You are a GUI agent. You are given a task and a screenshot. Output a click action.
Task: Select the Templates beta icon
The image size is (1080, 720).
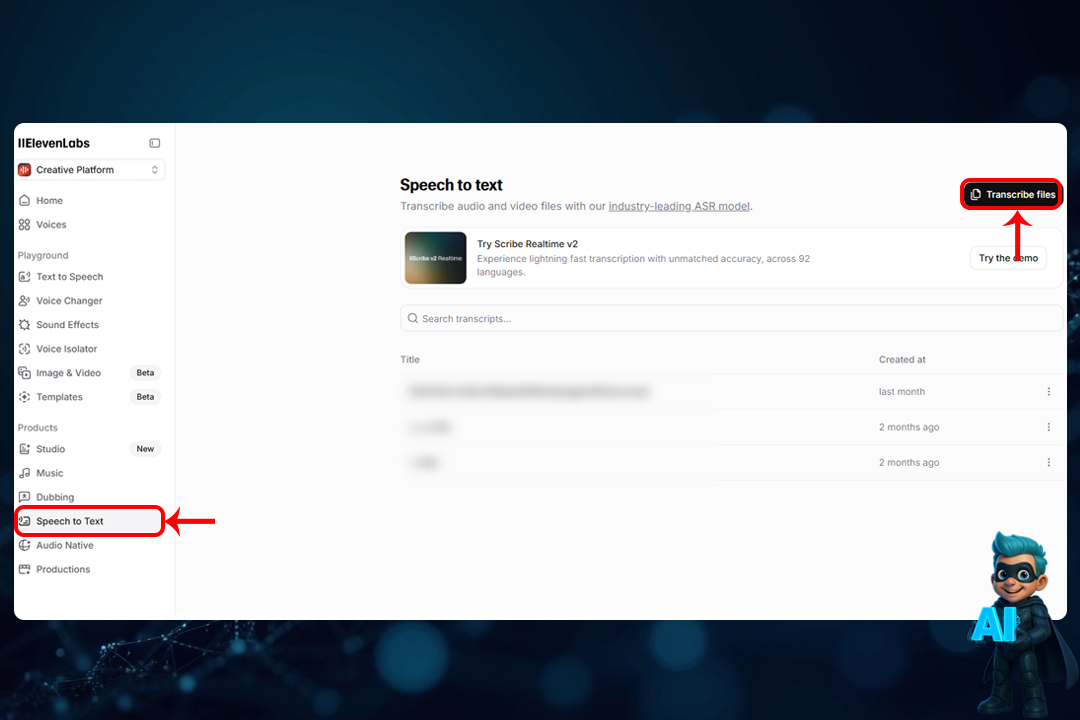[x=23, y=396]
